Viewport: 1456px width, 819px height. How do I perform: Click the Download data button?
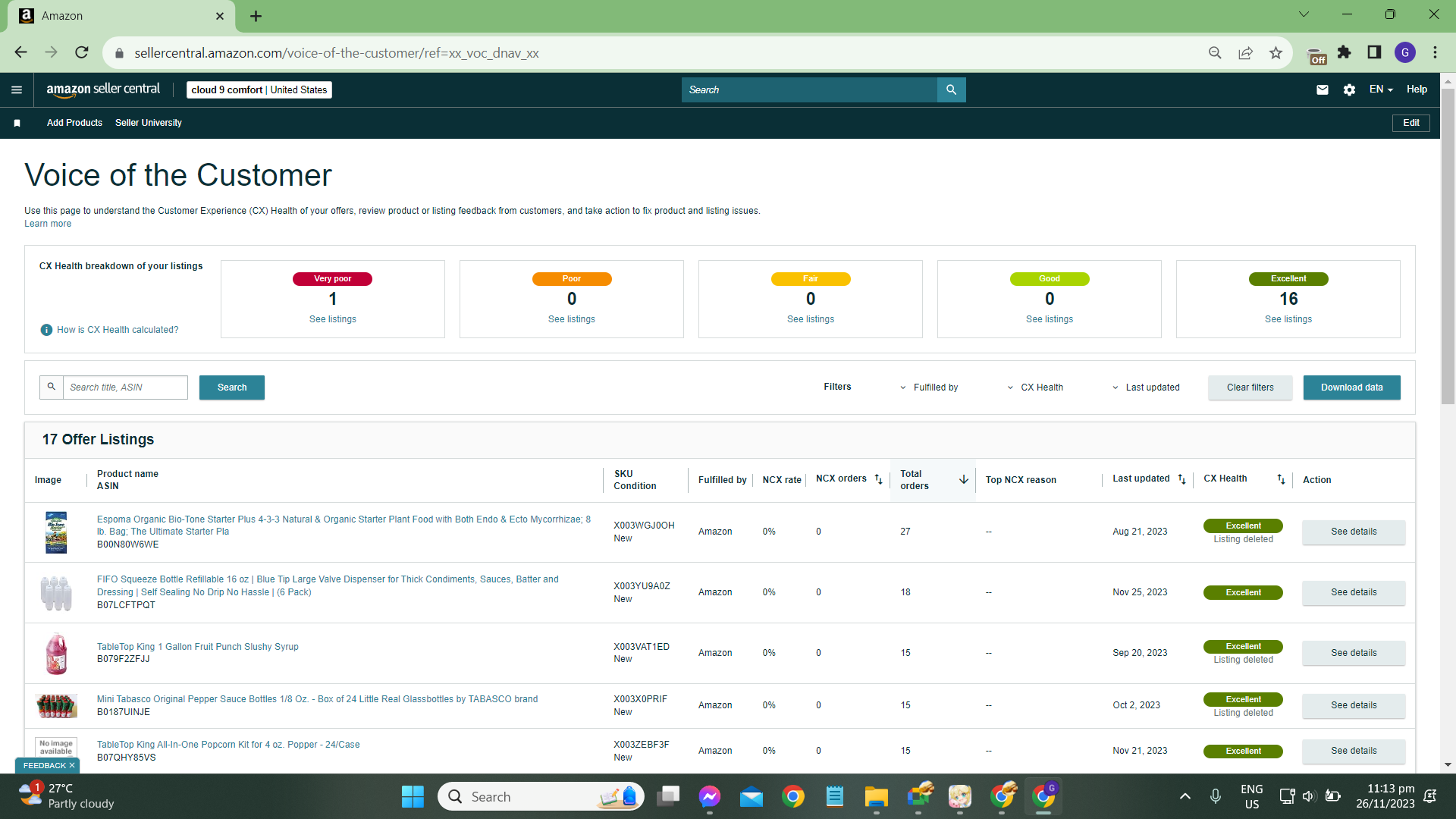coord(1352,388)
